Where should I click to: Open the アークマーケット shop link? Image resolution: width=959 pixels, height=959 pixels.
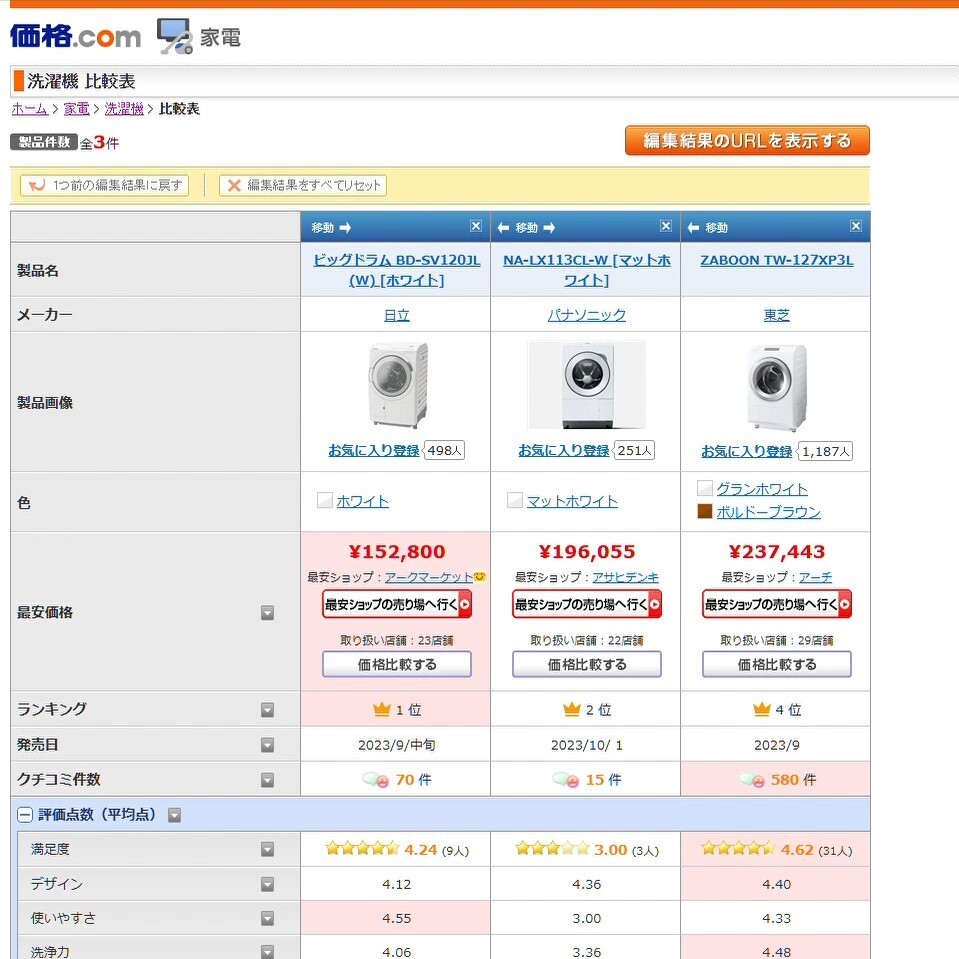coord(429,577)
